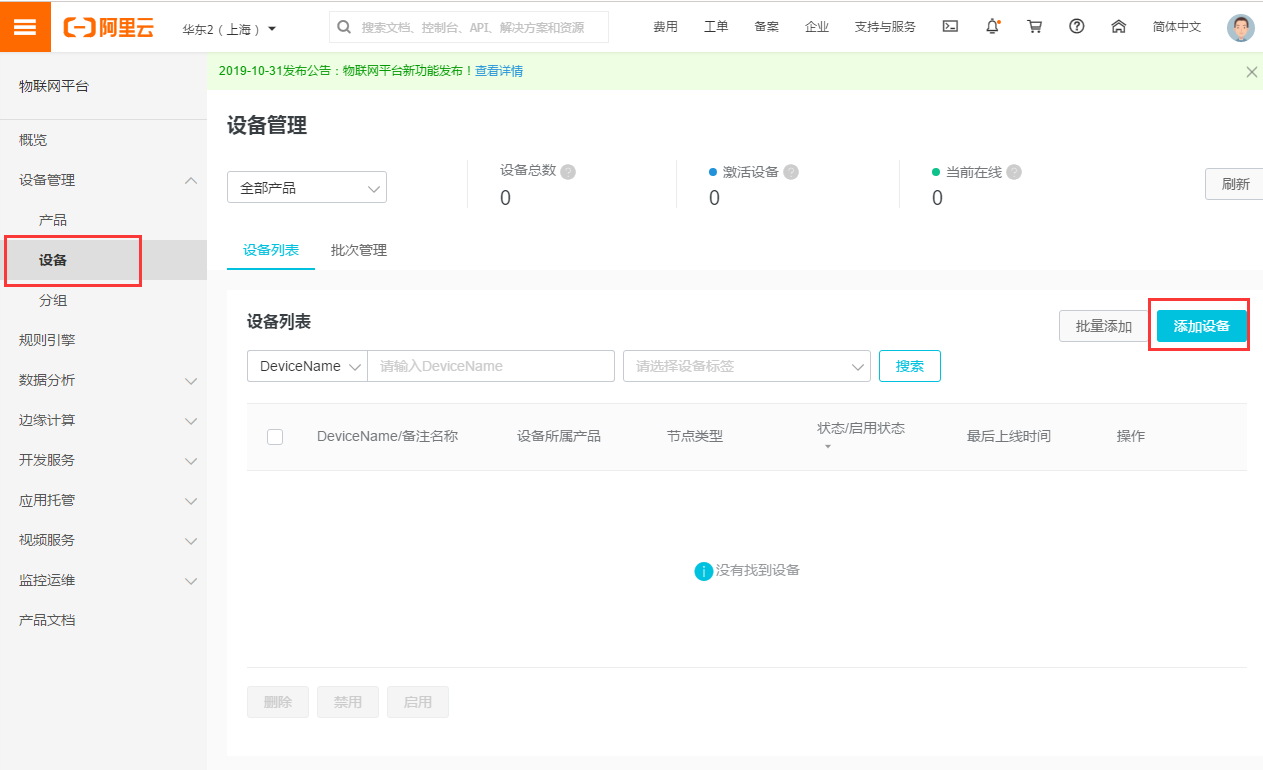The width and height of the screenshot is (1263, 770).
Task: Open the 简体中文 language menu
Action: coord(1177,27)
